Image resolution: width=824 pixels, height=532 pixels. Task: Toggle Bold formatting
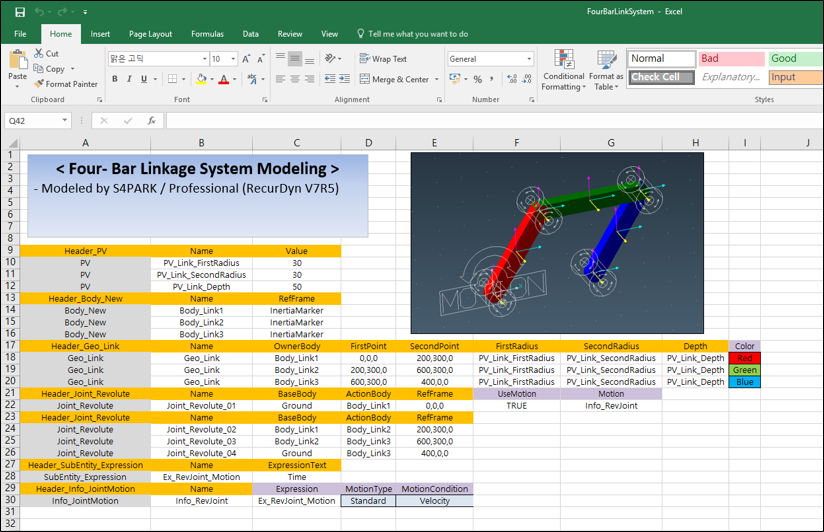coord(115,79)
